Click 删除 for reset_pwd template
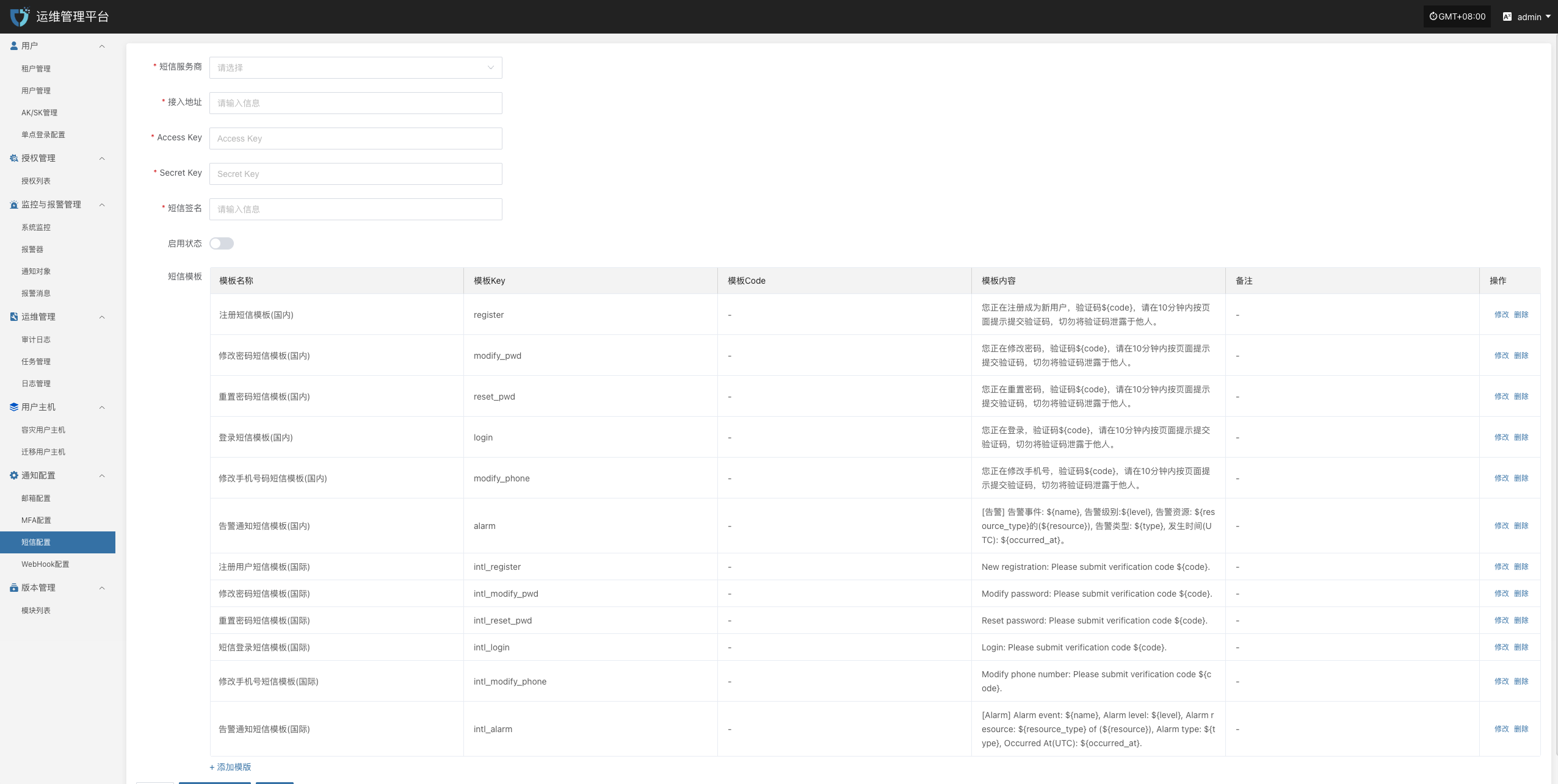This screenshot has width=1558, height=784. [1521, 397]
